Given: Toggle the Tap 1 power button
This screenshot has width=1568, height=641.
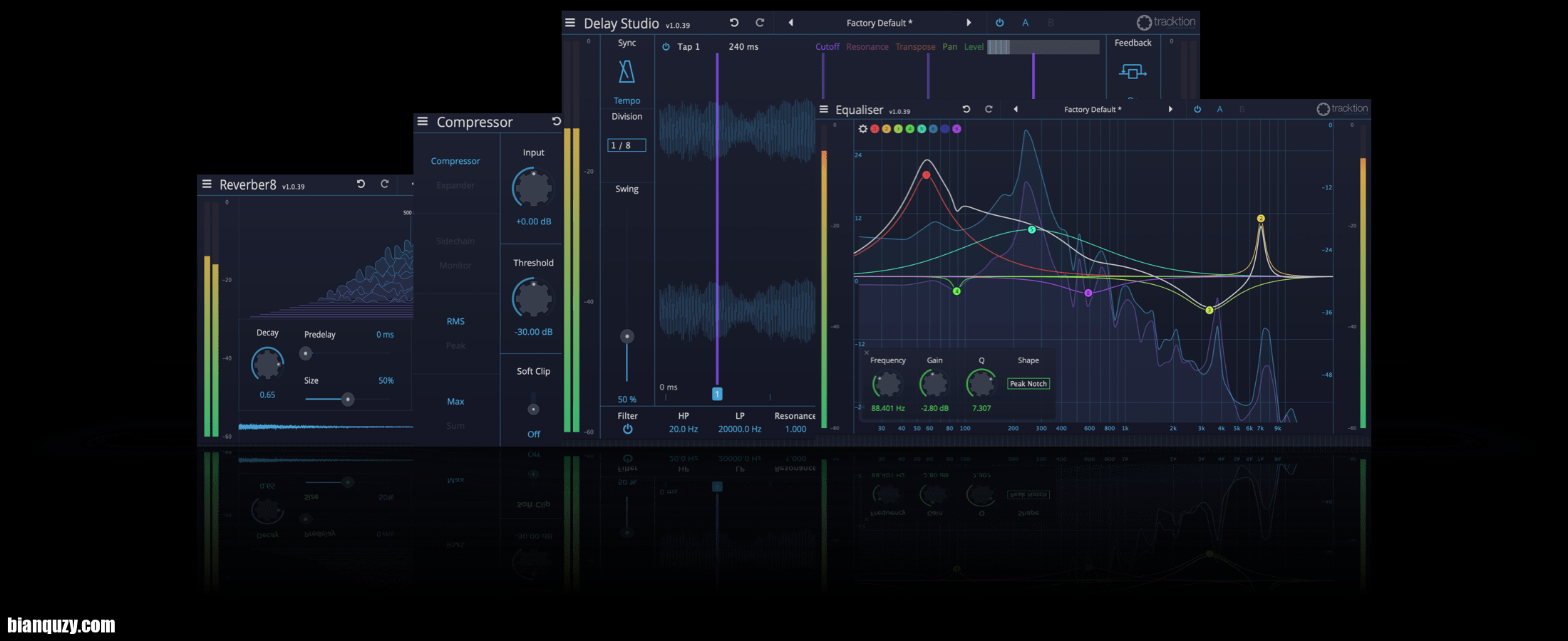Looking at the screenshot, I should click(x=666, y=47).
